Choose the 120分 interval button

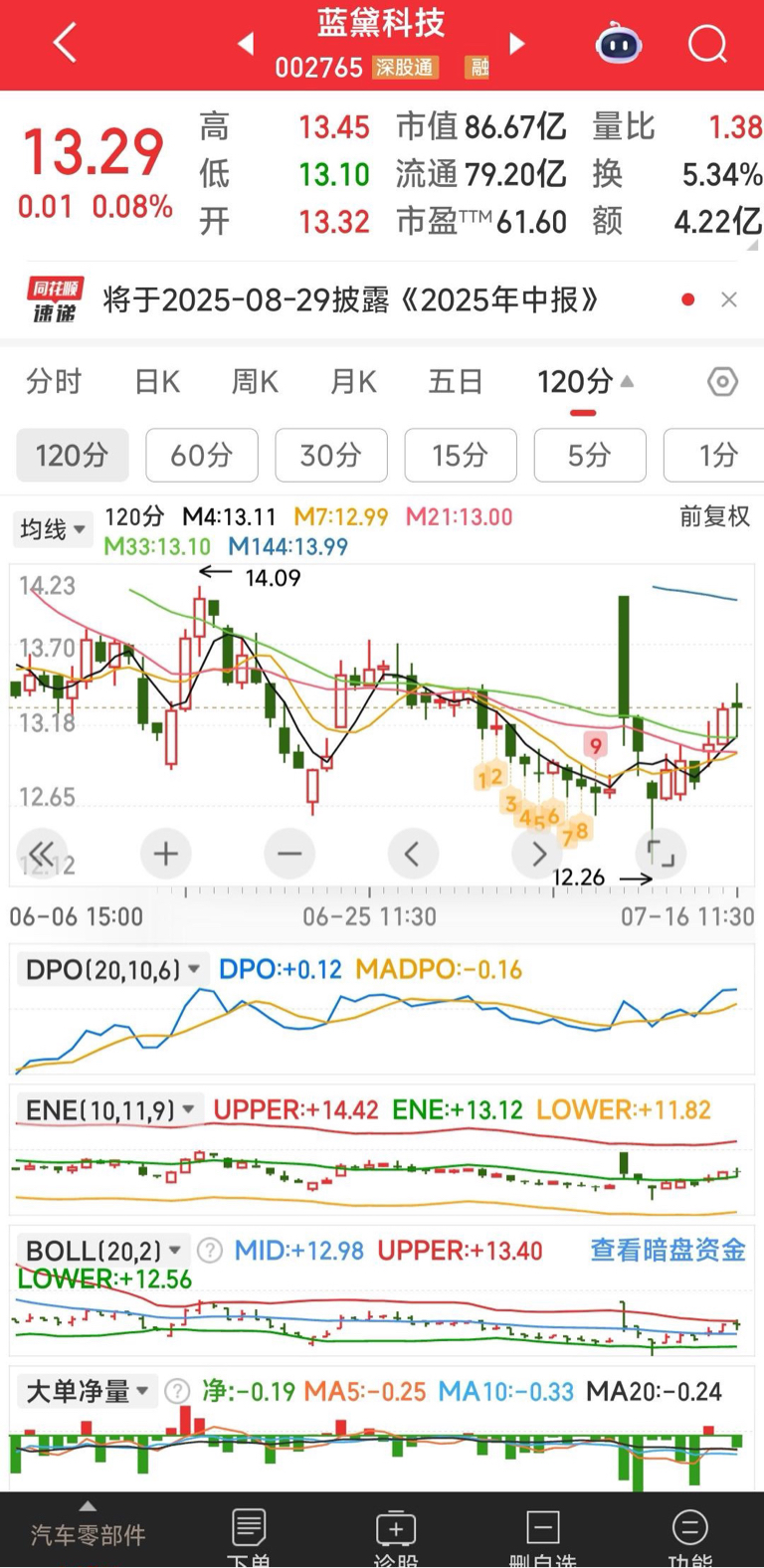pos(73,456)
